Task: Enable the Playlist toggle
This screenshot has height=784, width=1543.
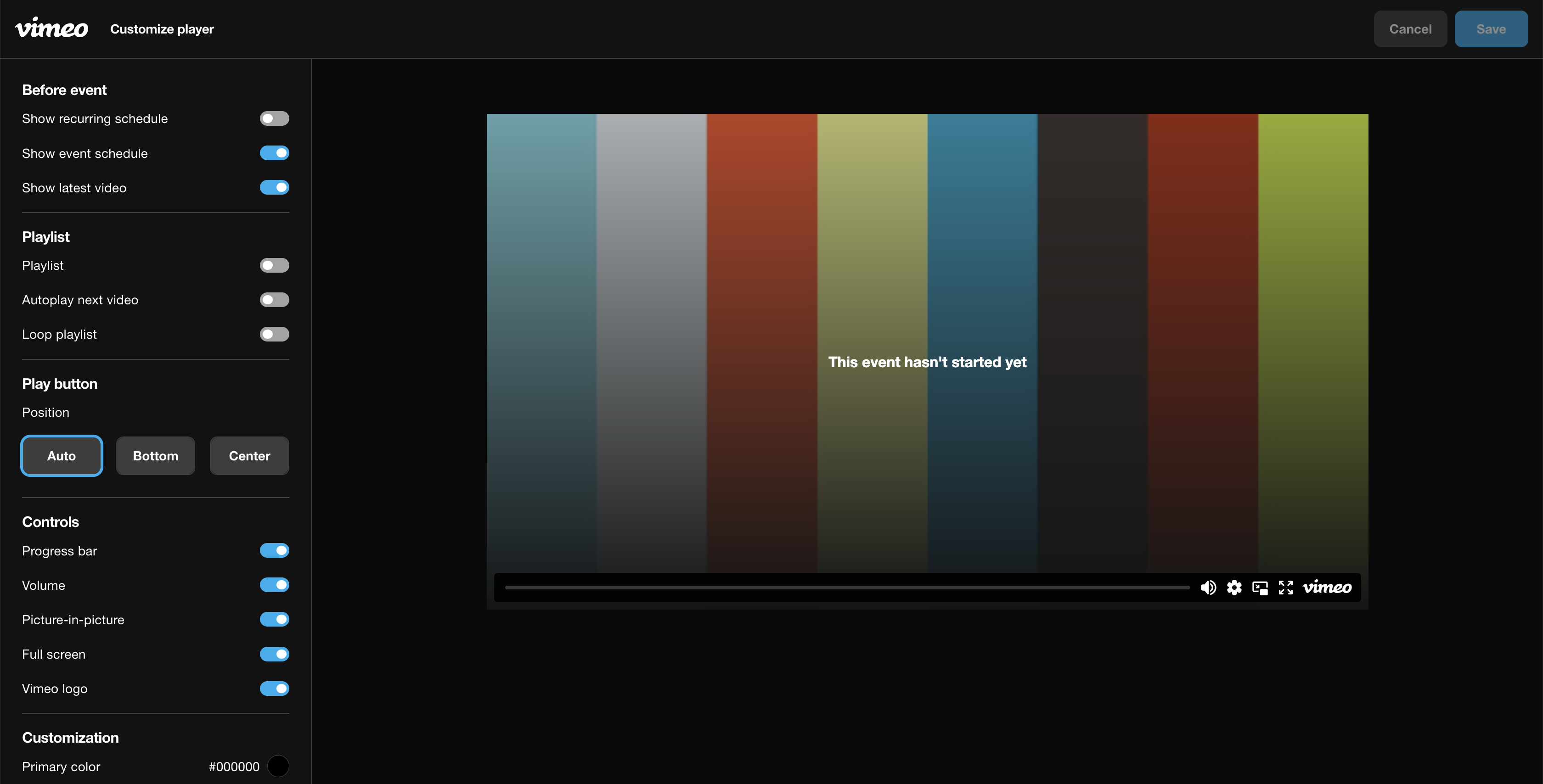Action: click(274, 265)
